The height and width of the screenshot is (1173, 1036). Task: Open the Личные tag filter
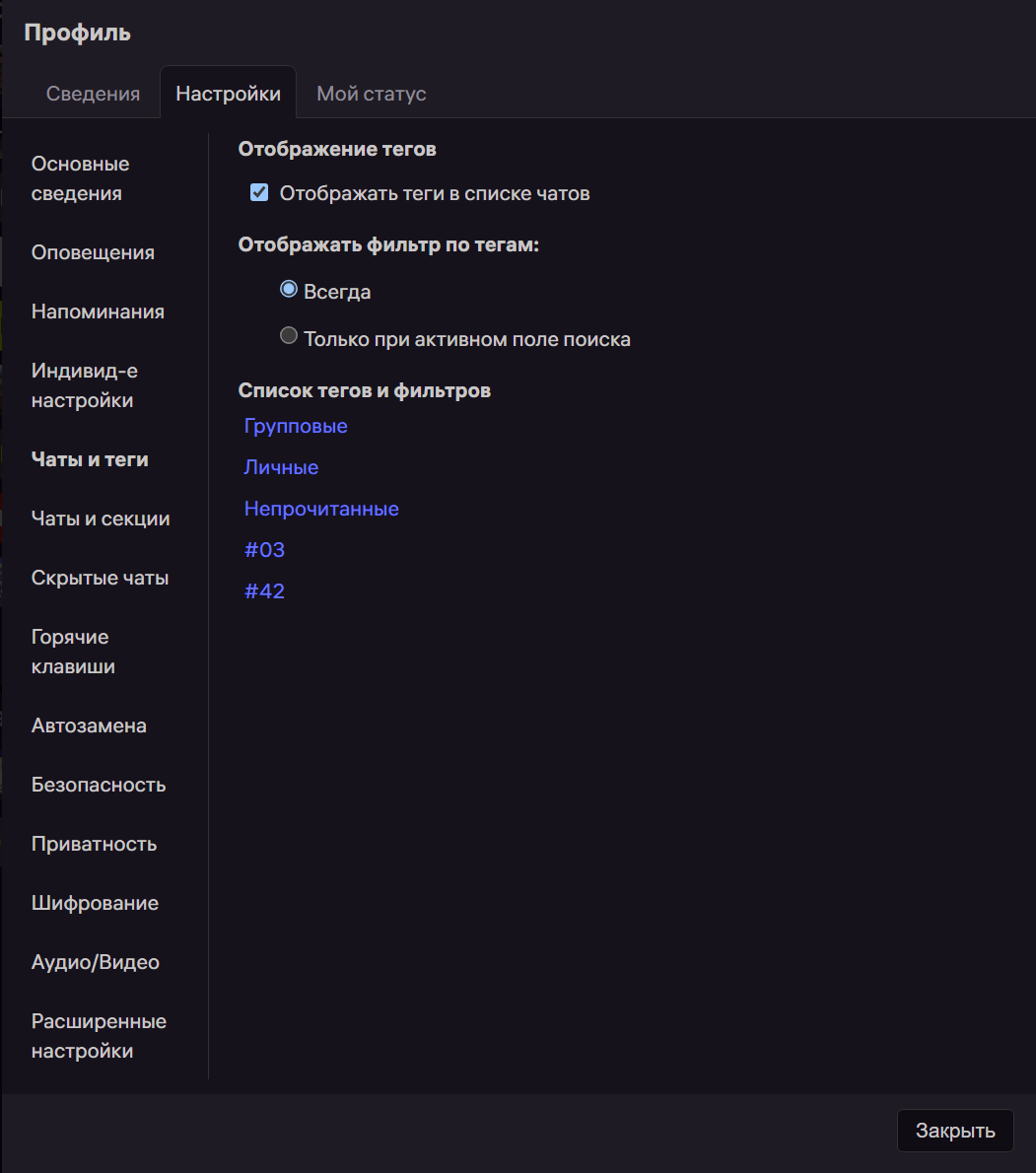click(x=281, y=466)
